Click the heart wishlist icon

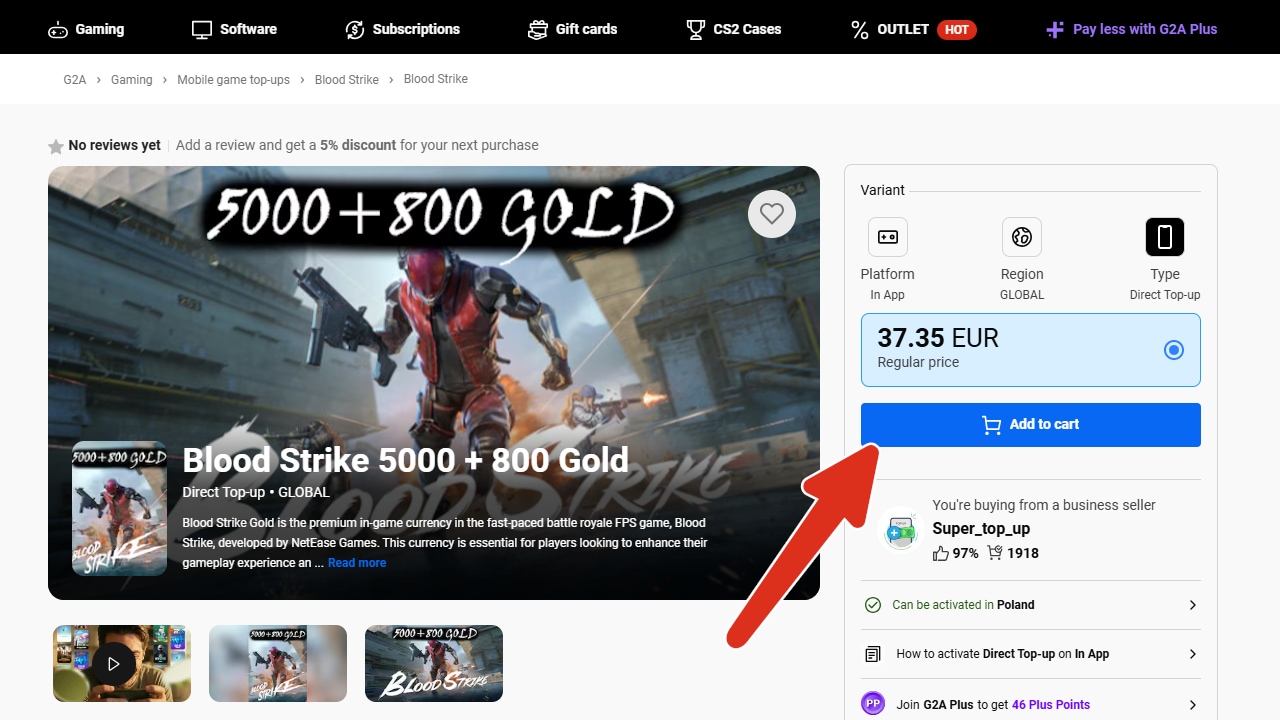(x=771, y=214)
